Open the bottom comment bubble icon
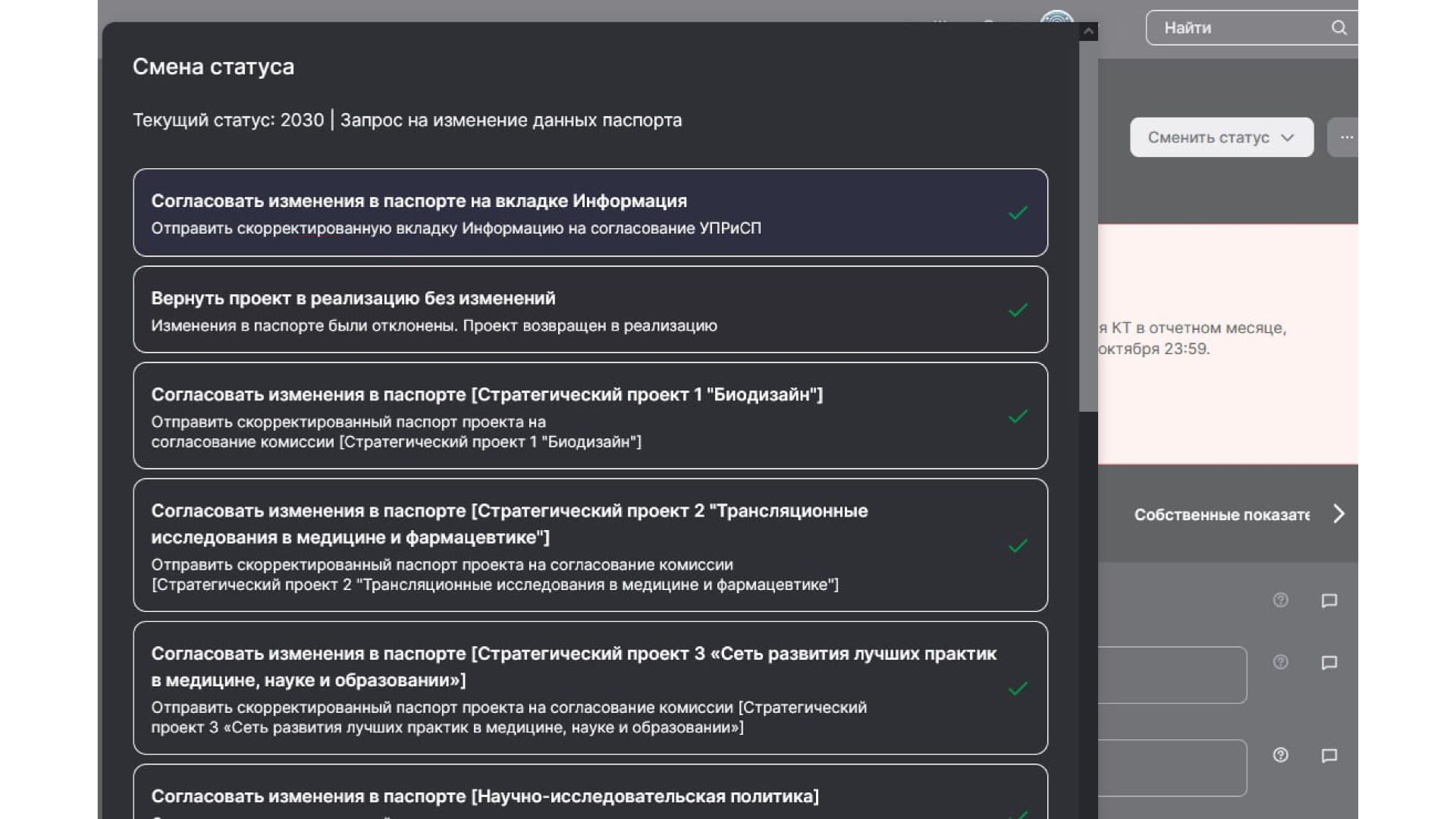 coord(1329,756)
